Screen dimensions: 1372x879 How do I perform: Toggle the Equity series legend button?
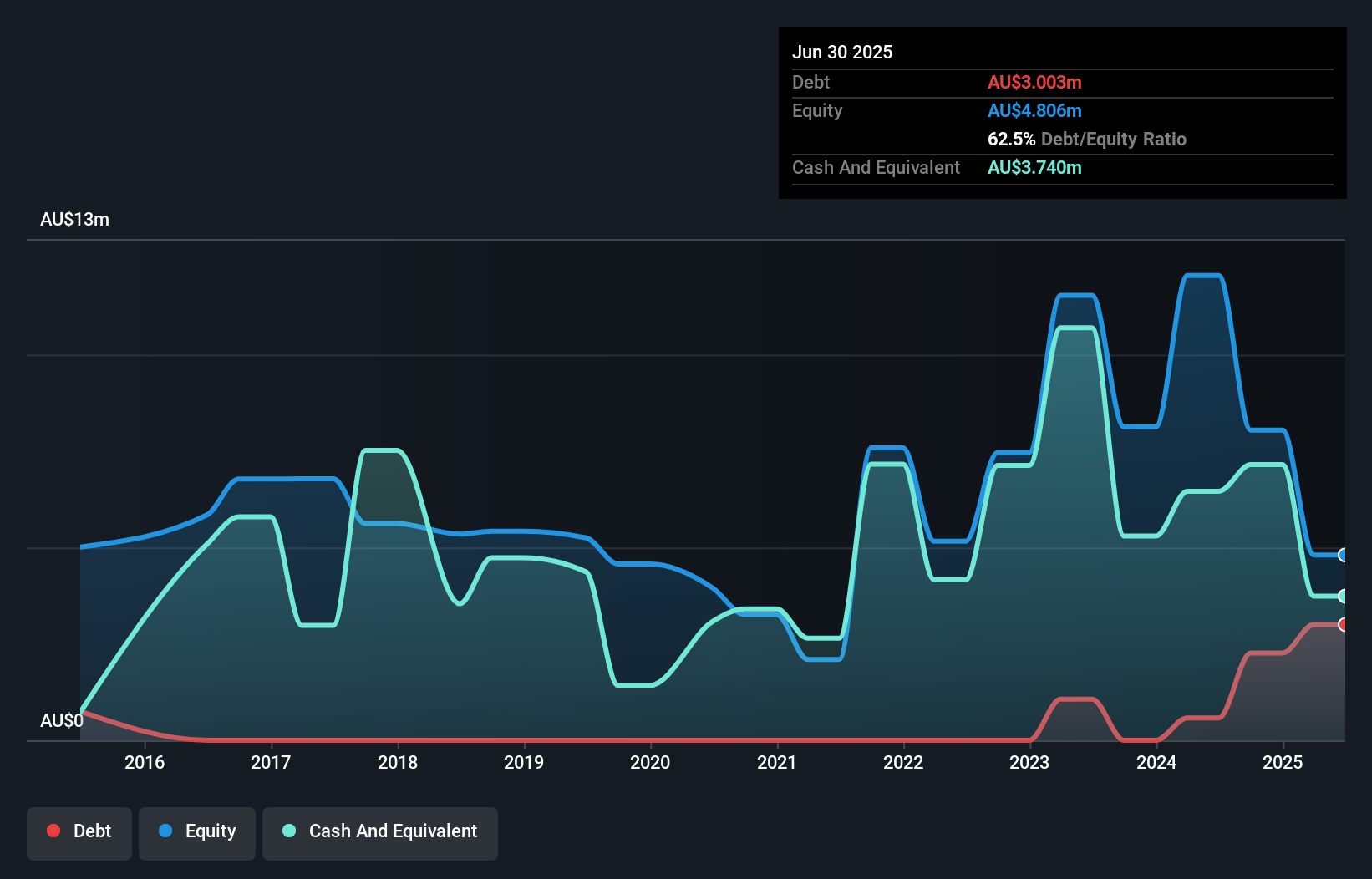tap(197, 832)
